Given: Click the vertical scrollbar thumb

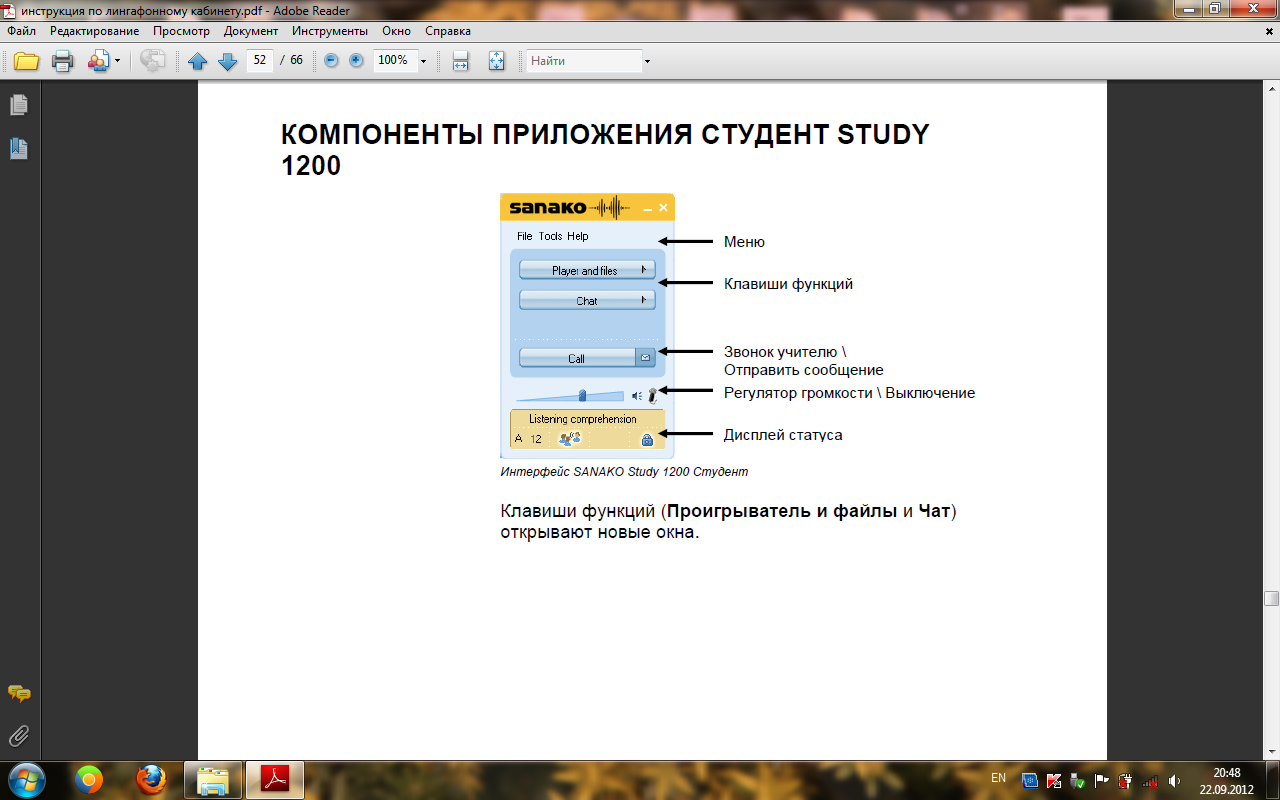Looking at the screenshot, I should (x=1271, y=598).
